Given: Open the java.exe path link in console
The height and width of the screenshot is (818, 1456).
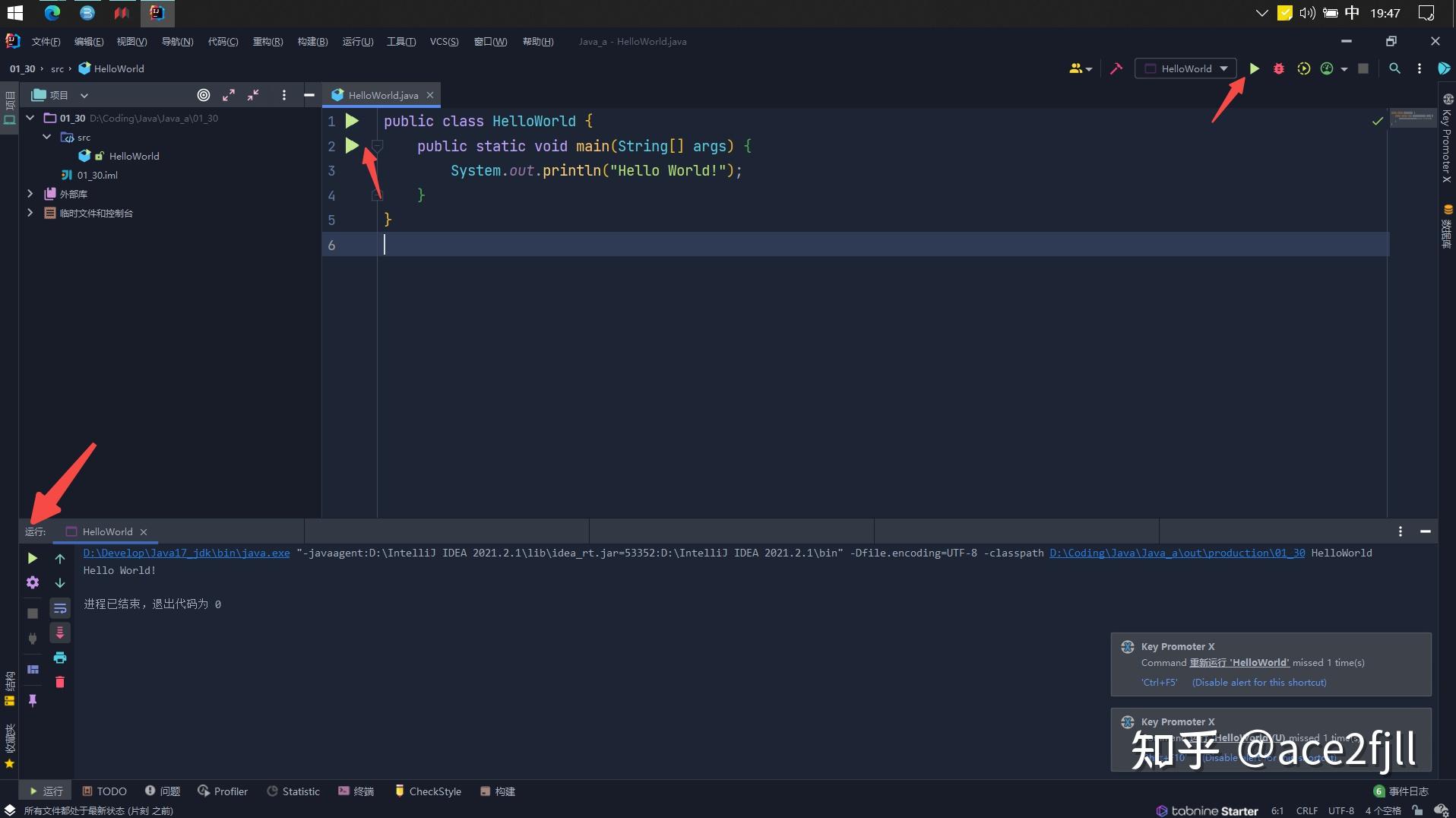Looking at the screenshot, I should tap(186, 553).
